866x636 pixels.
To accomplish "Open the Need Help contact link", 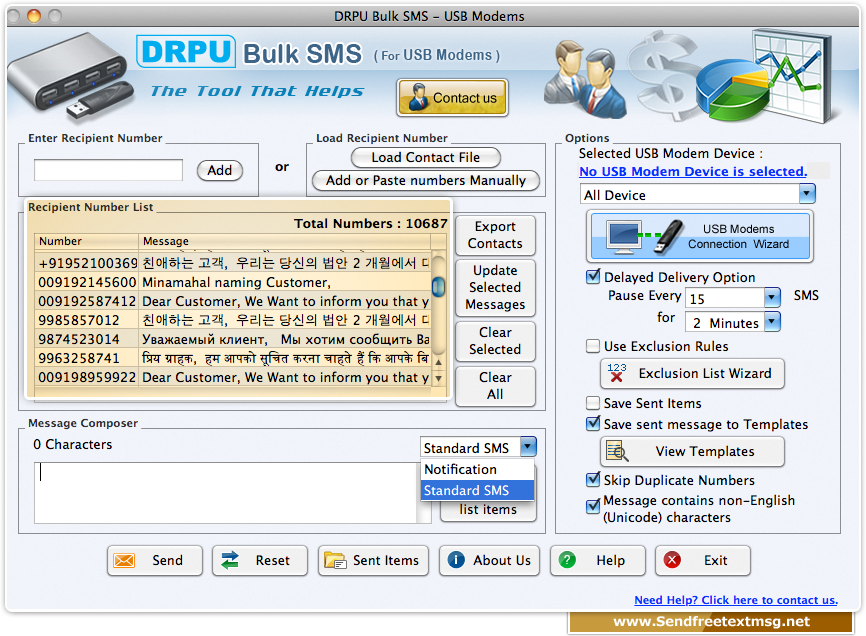I will 735,600.
